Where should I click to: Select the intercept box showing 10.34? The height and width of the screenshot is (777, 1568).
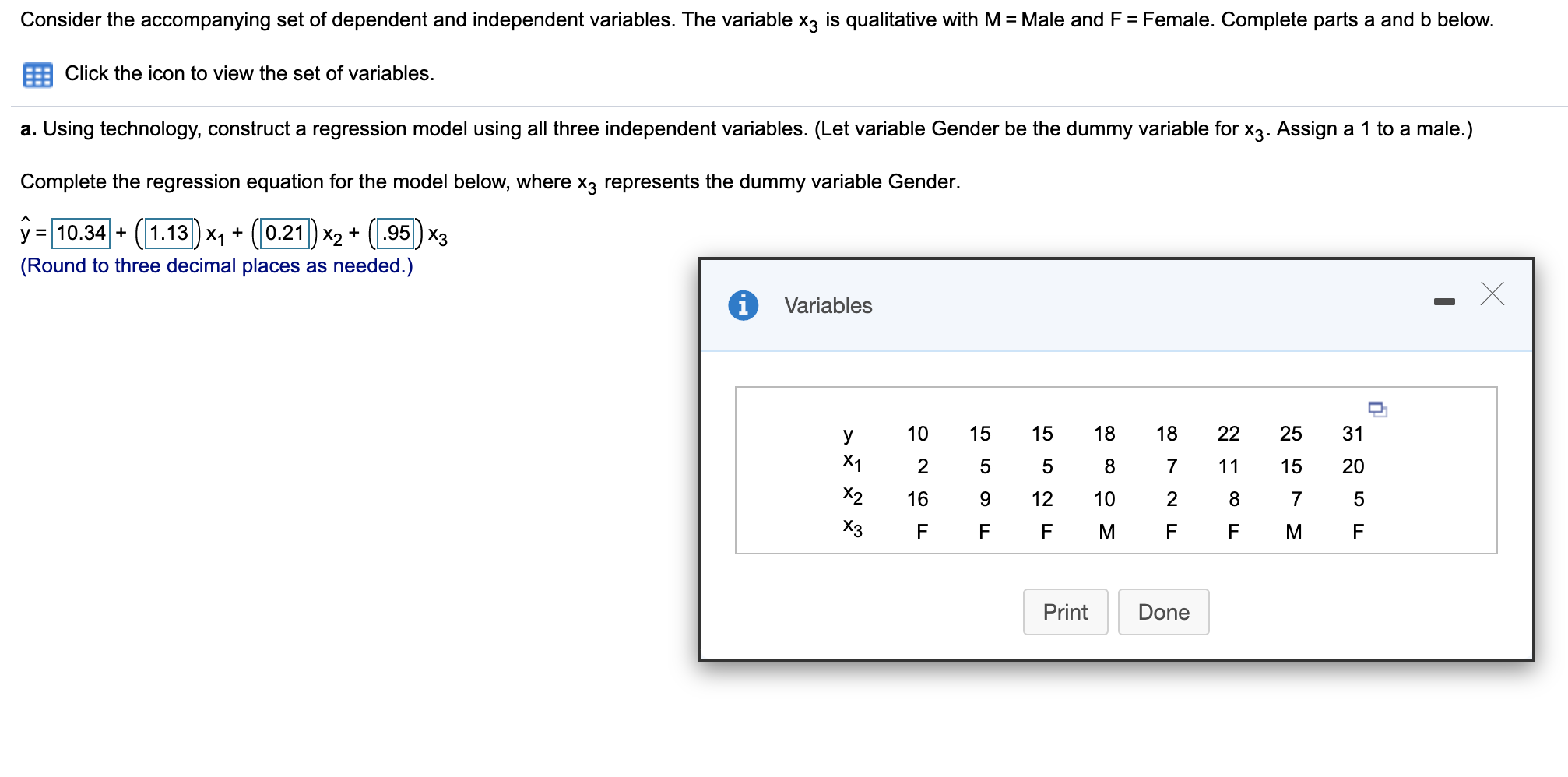(79, 232)
